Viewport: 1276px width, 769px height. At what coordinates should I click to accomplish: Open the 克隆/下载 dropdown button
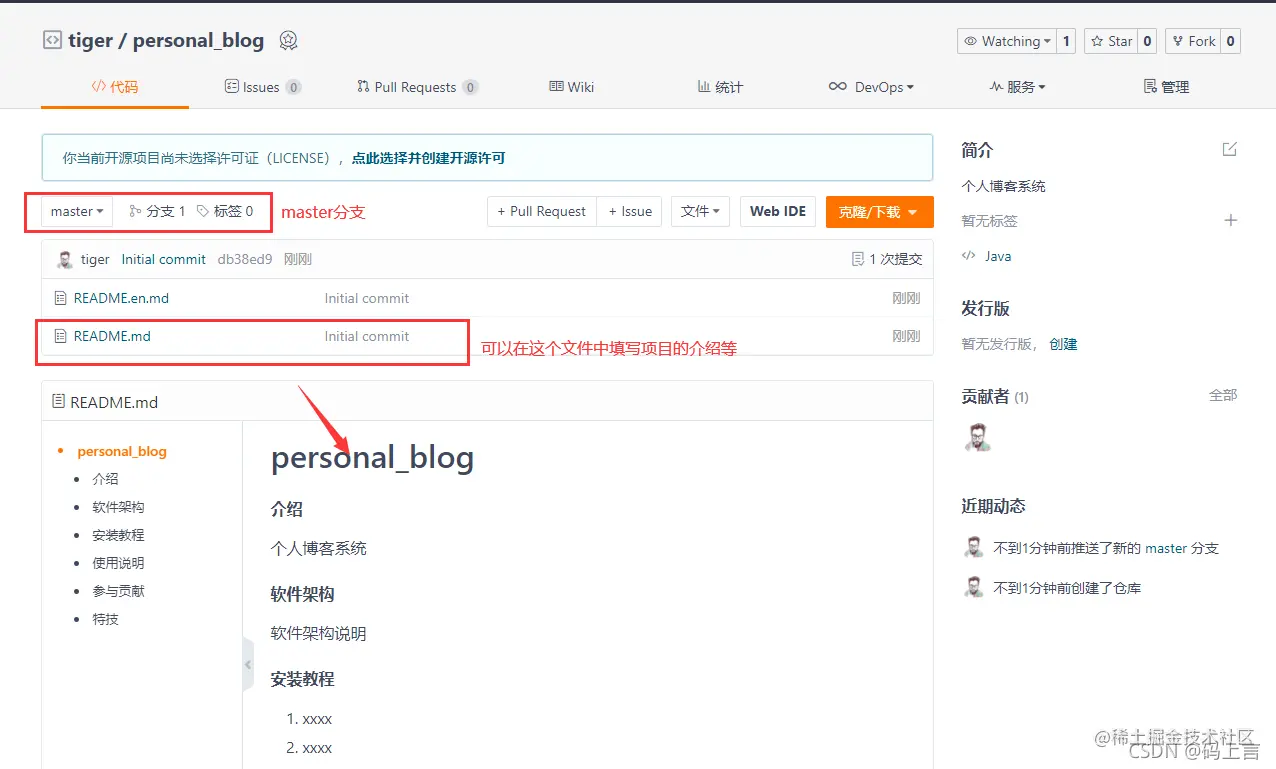point(880,212)
